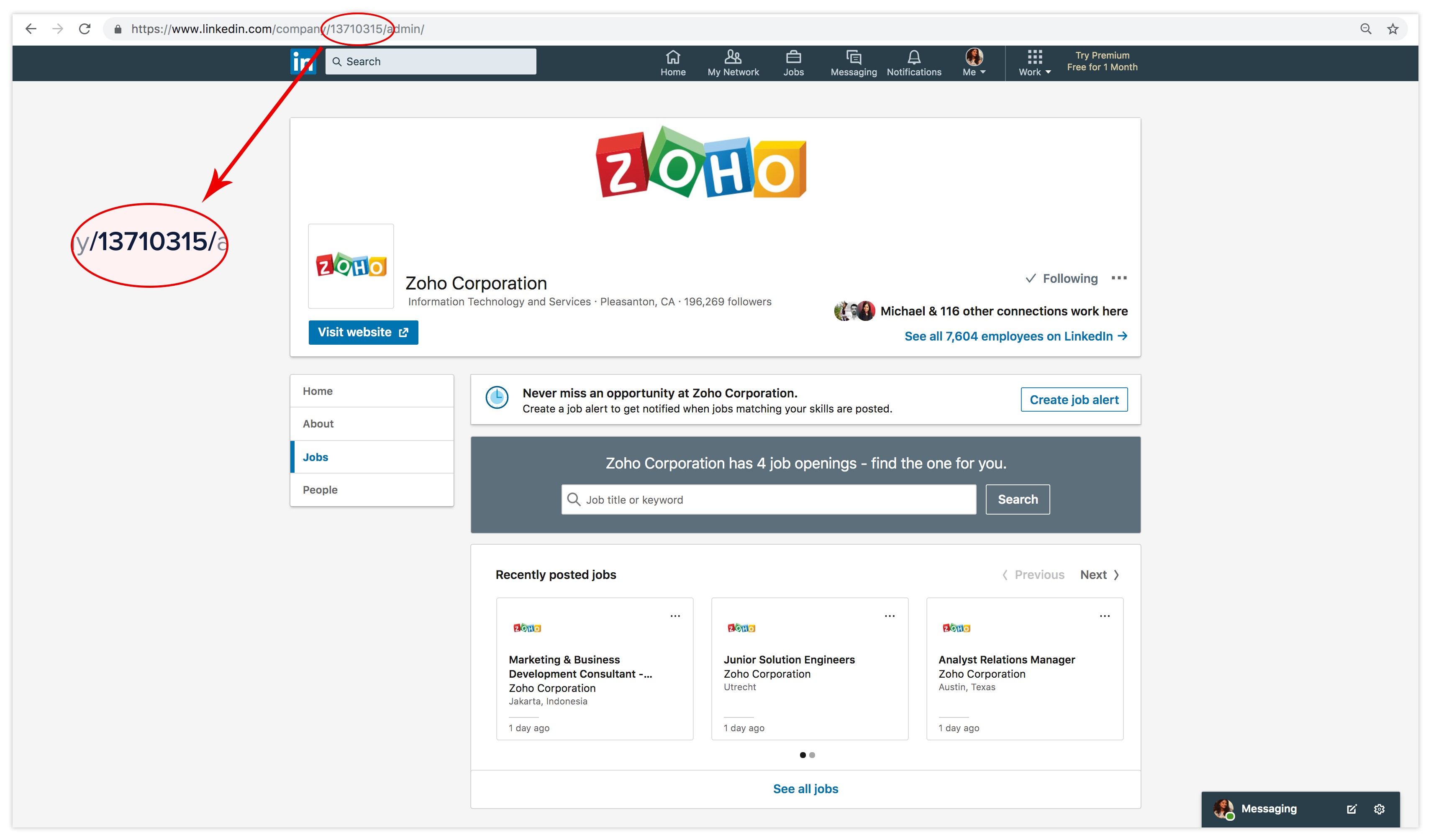
Task: Open options menu on Junior Solution Engineers card
Action: 889,616
